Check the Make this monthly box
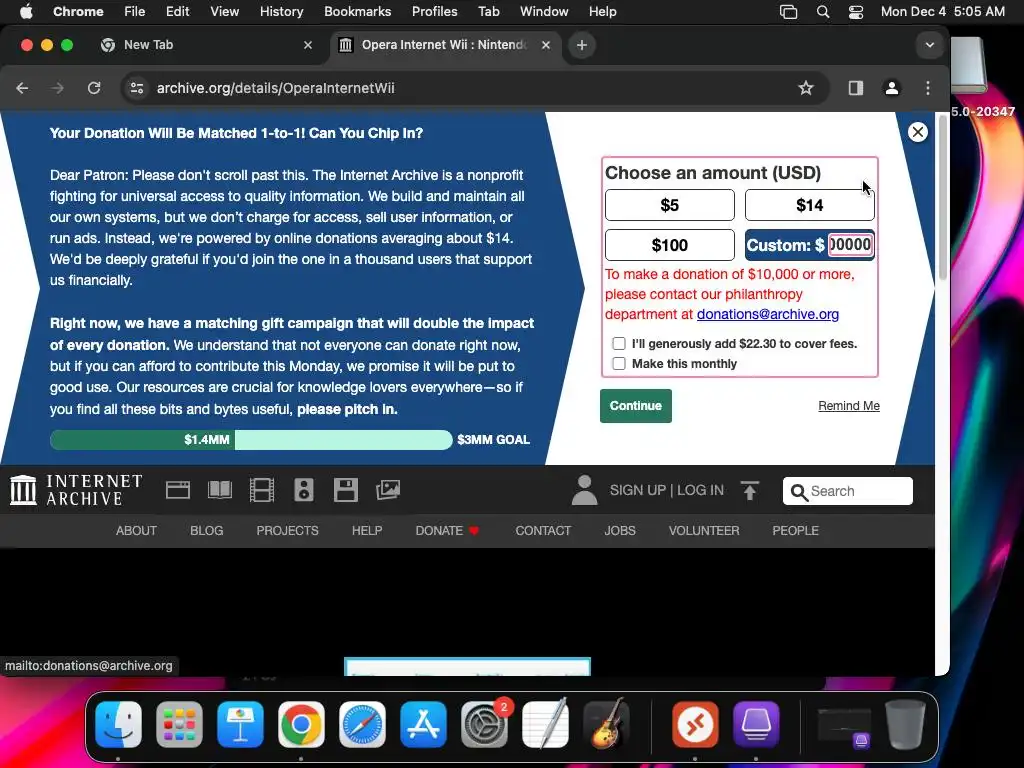The height and width of the screenshot is (768, 1024). tap(619, 364)
